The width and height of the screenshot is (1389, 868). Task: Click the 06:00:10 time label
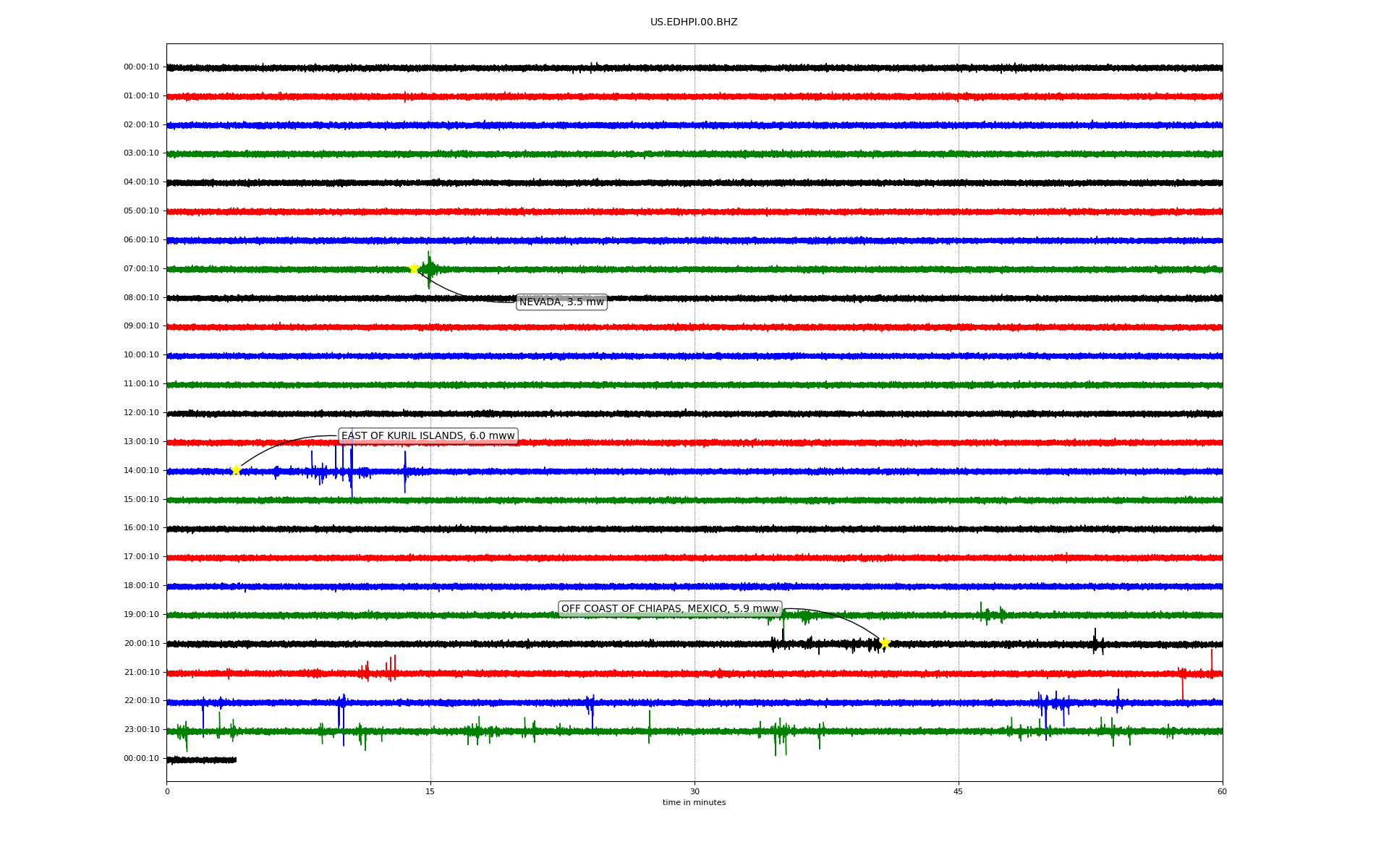[x=141, y=239]
